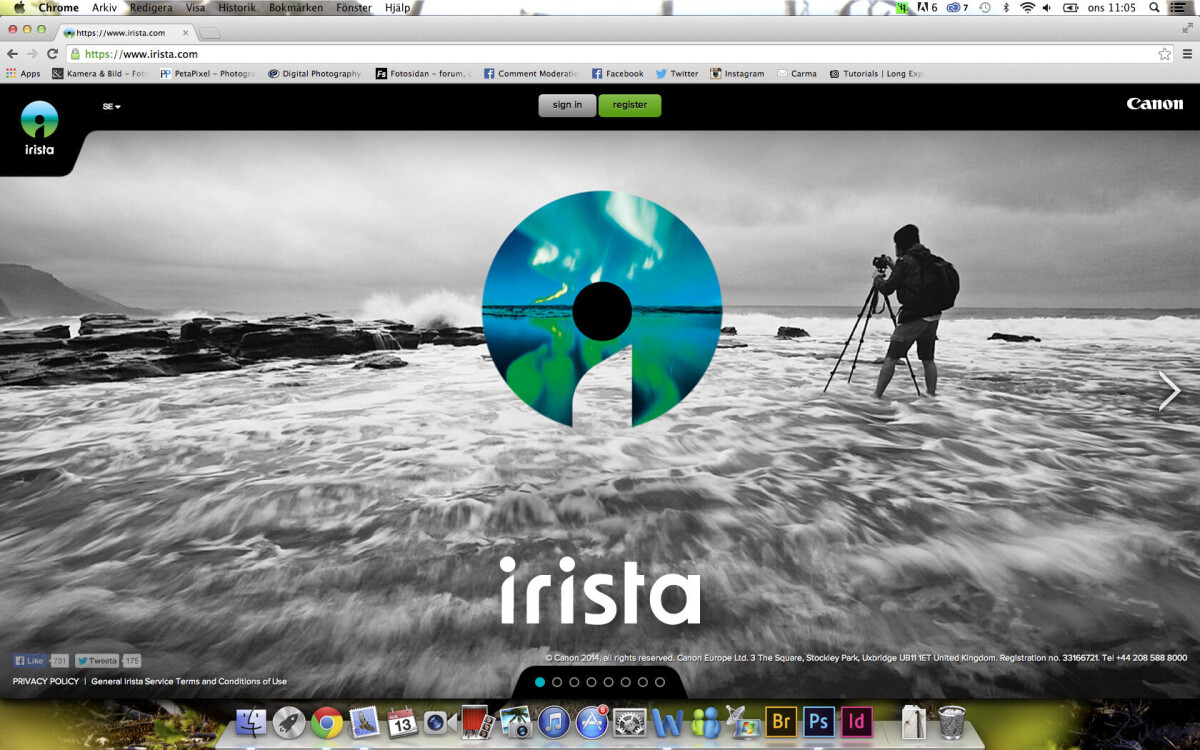Select the fourth carousel dot
This screenshot has height=750, width=1200.
[x=591, y=682]
